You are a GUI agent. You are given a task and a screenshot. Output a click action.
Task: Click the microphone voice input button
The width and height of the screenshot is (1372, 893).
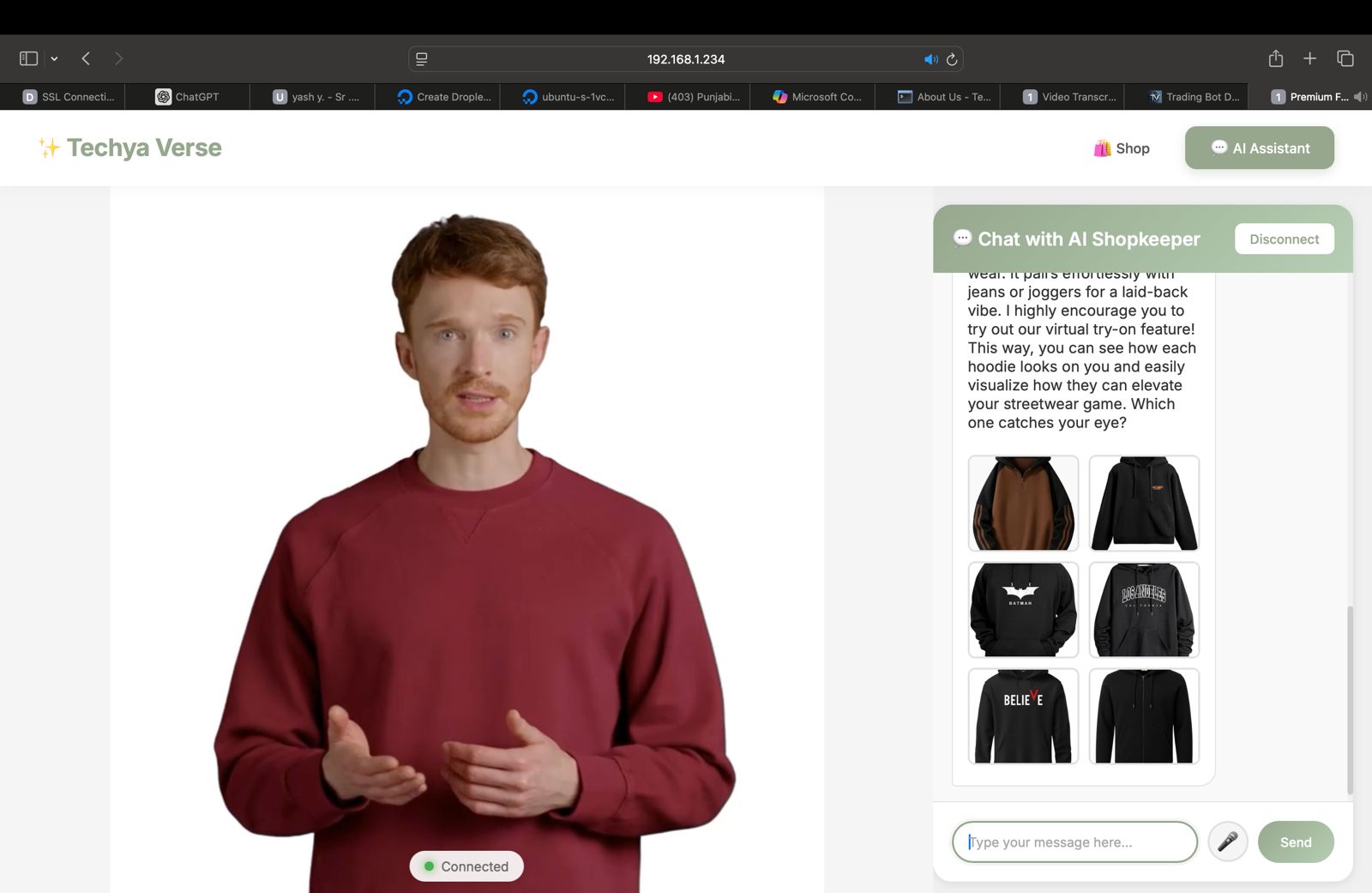(1227, 842)
